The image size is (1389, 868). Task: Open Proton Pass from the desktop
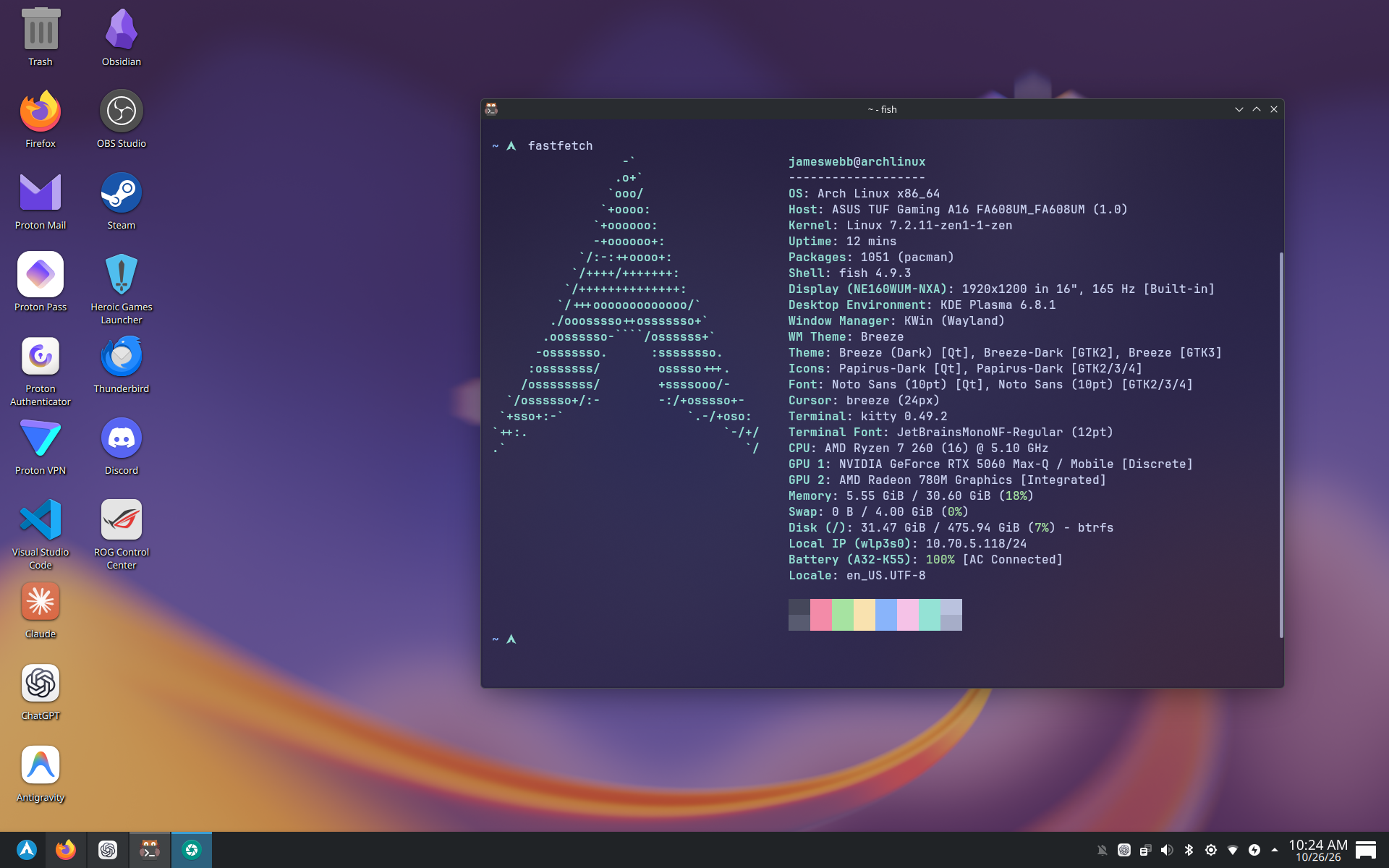(41, 282)
